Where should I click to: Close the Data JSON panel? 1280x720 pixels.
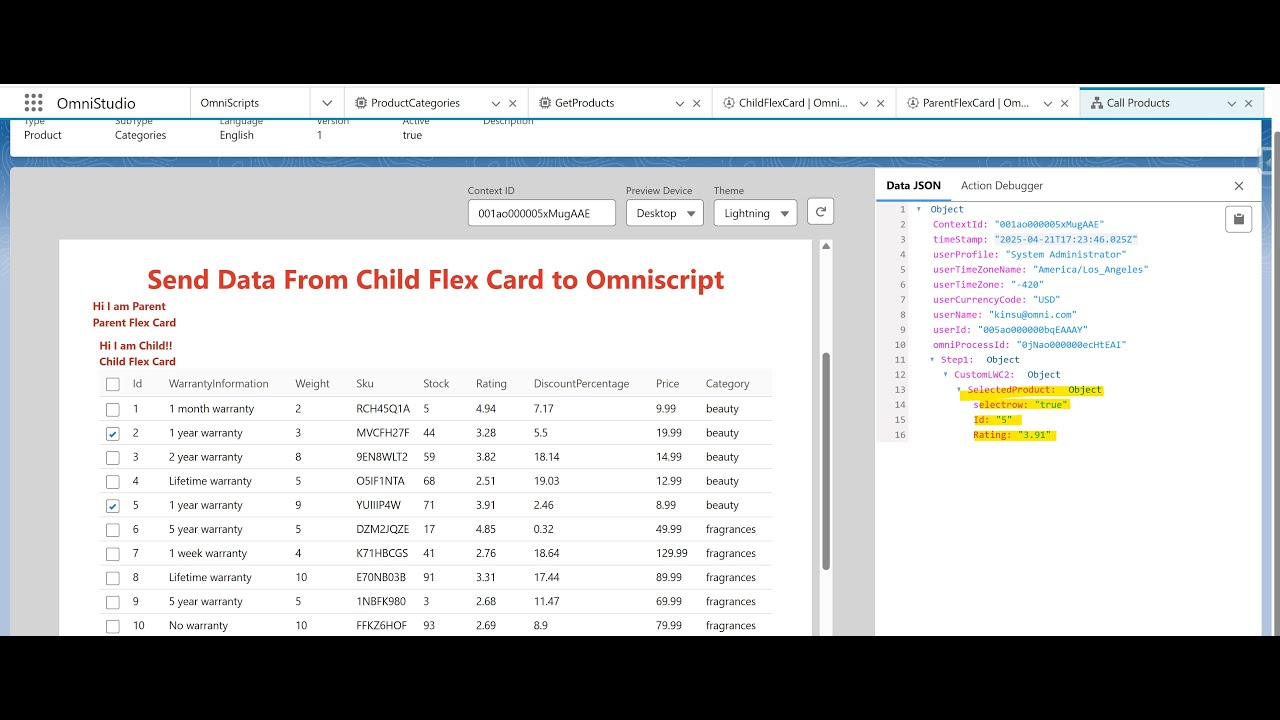(x=1239, y=186)
